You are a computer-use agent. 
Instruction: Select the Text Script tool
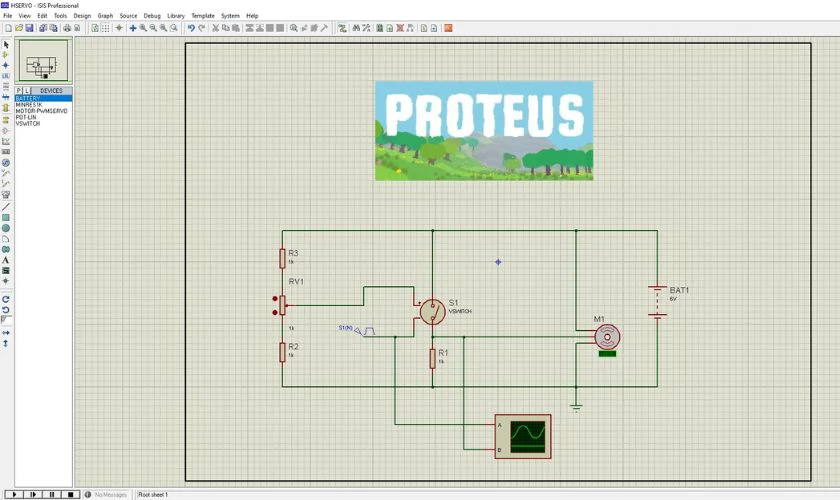click(x=6, y=86)
